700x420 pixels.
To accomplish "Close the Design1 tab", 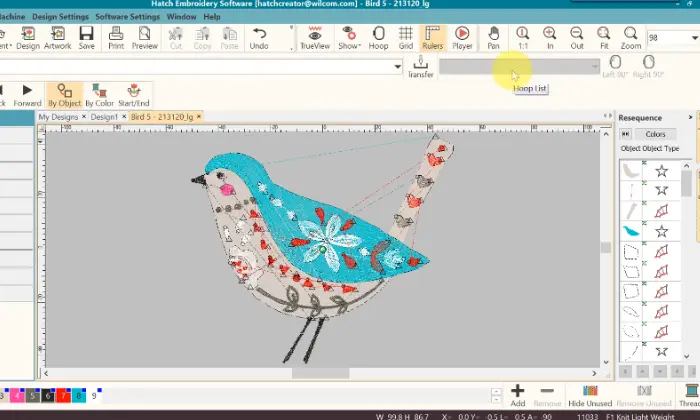I will (x=124, y=116).
